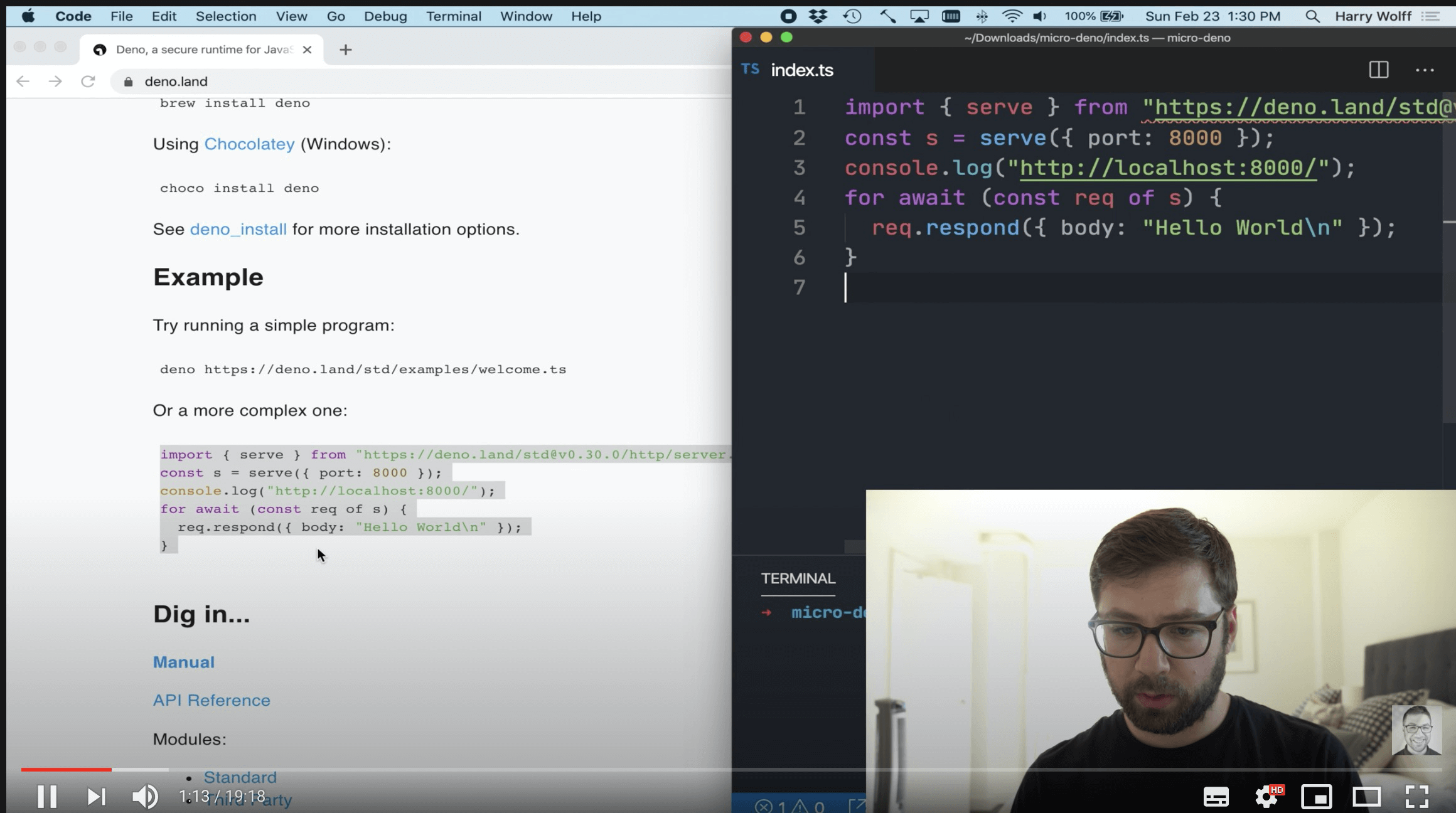Viewport: 1456px width, 813px height.
Task: Reload the deno.land page
Action: coord(88,82)
